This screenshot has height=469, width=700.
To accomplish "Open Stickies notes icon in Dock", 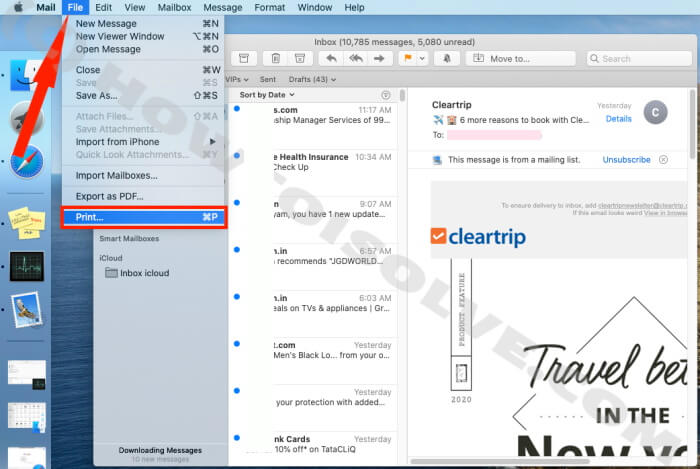I will [27, 222].
